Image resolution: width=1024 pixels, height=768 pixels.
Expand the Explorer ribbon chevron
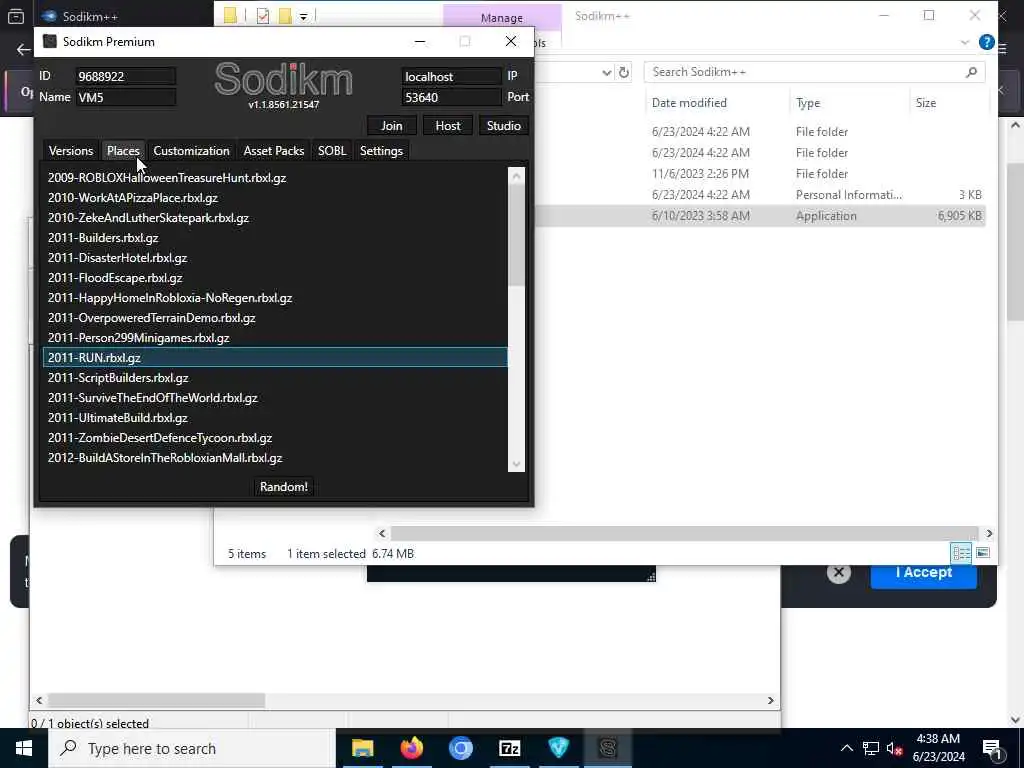(x=965, y=42)
